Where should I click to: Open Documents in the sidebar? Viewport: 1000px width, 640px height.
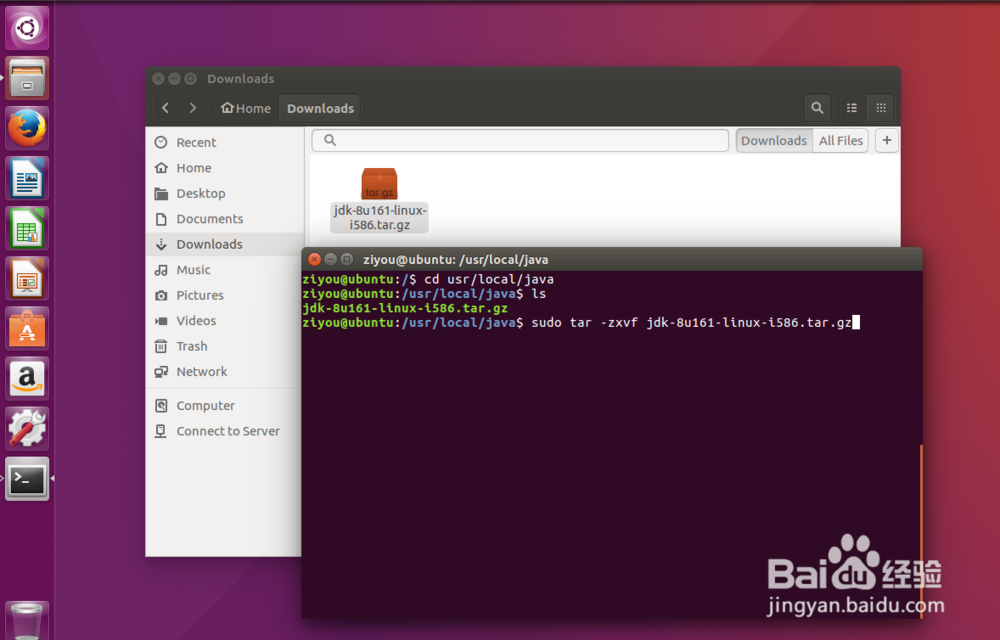click(x=224, y=219)
